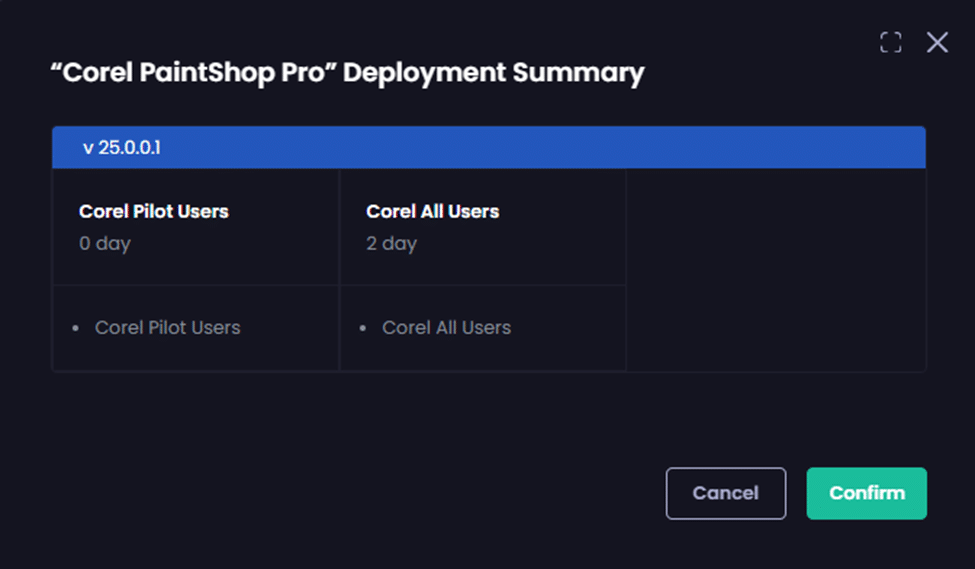Screen dimensions: 975x569
Task: Click the bullet dot before Corel Pilot Users
Action: pos(77,329)
